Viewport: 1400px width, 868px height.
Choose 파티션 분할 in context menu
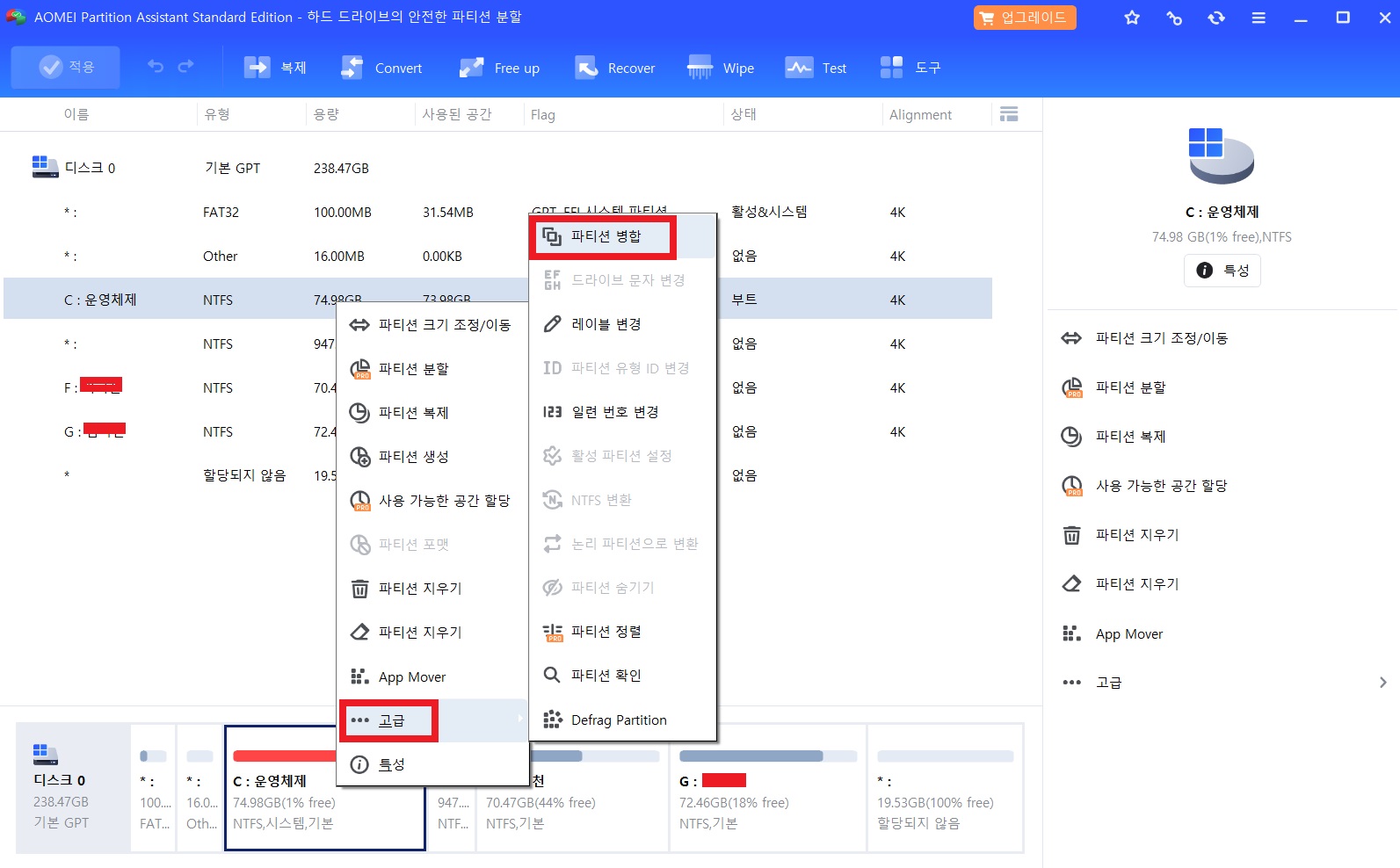pos(432,369)
